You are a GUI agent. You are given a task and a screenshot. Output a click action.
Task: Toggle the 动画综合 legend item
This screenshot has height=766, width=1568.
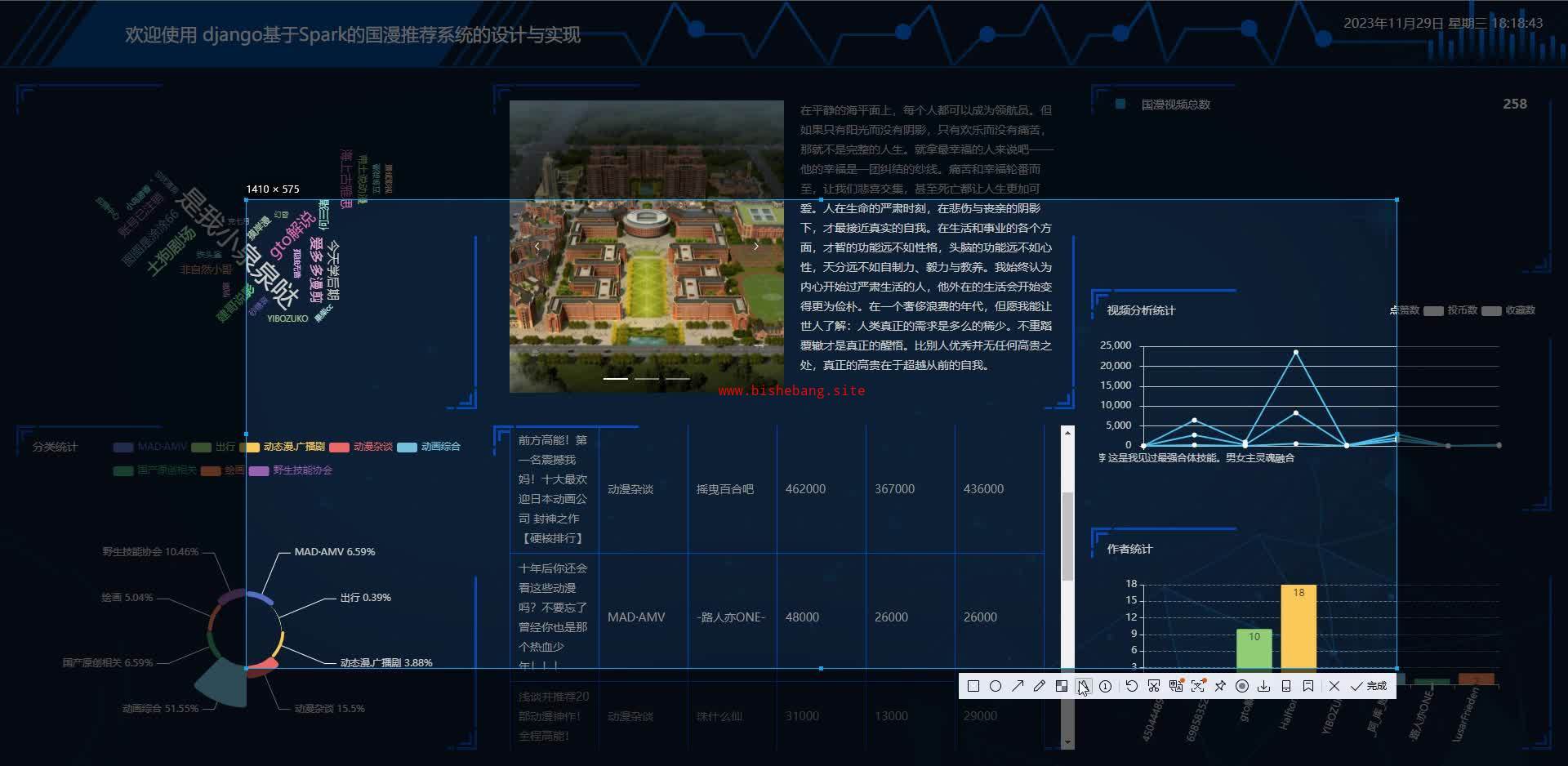(429, 447)
